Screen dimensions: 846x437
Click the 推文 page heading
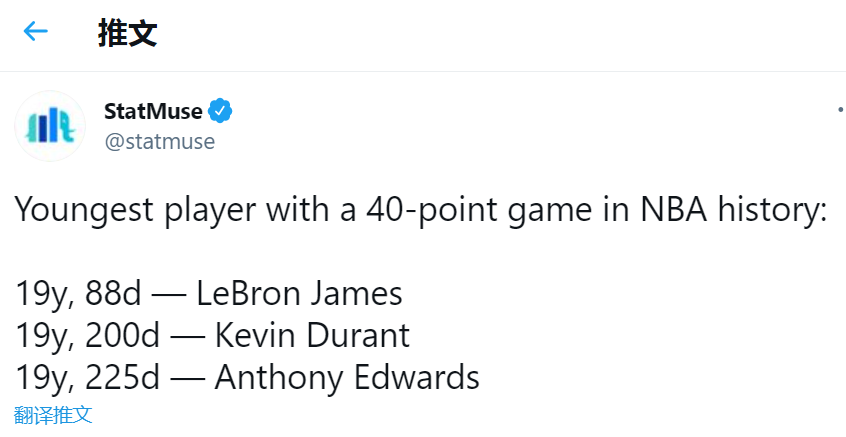(x=127, y=33)
